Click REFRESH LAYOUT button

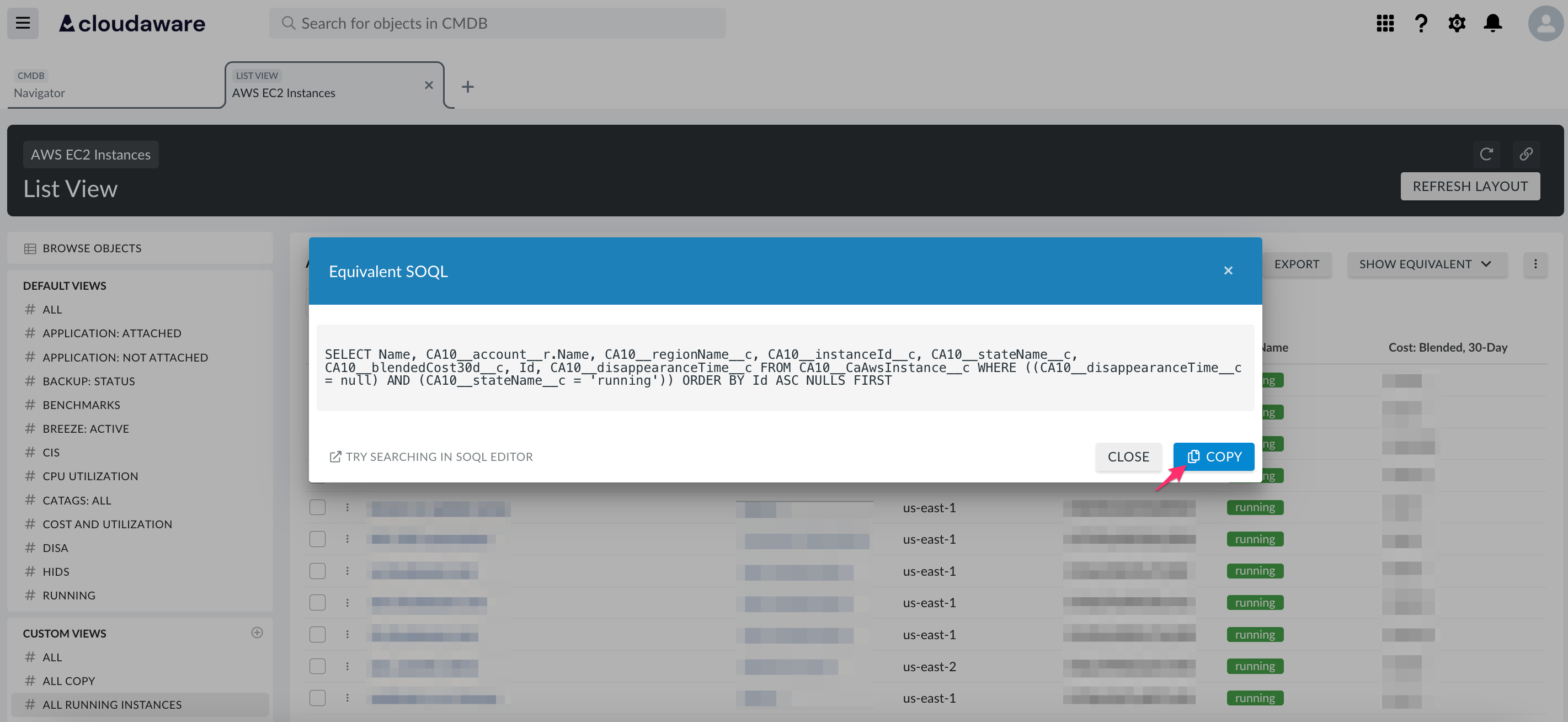tap(1470, 186)
